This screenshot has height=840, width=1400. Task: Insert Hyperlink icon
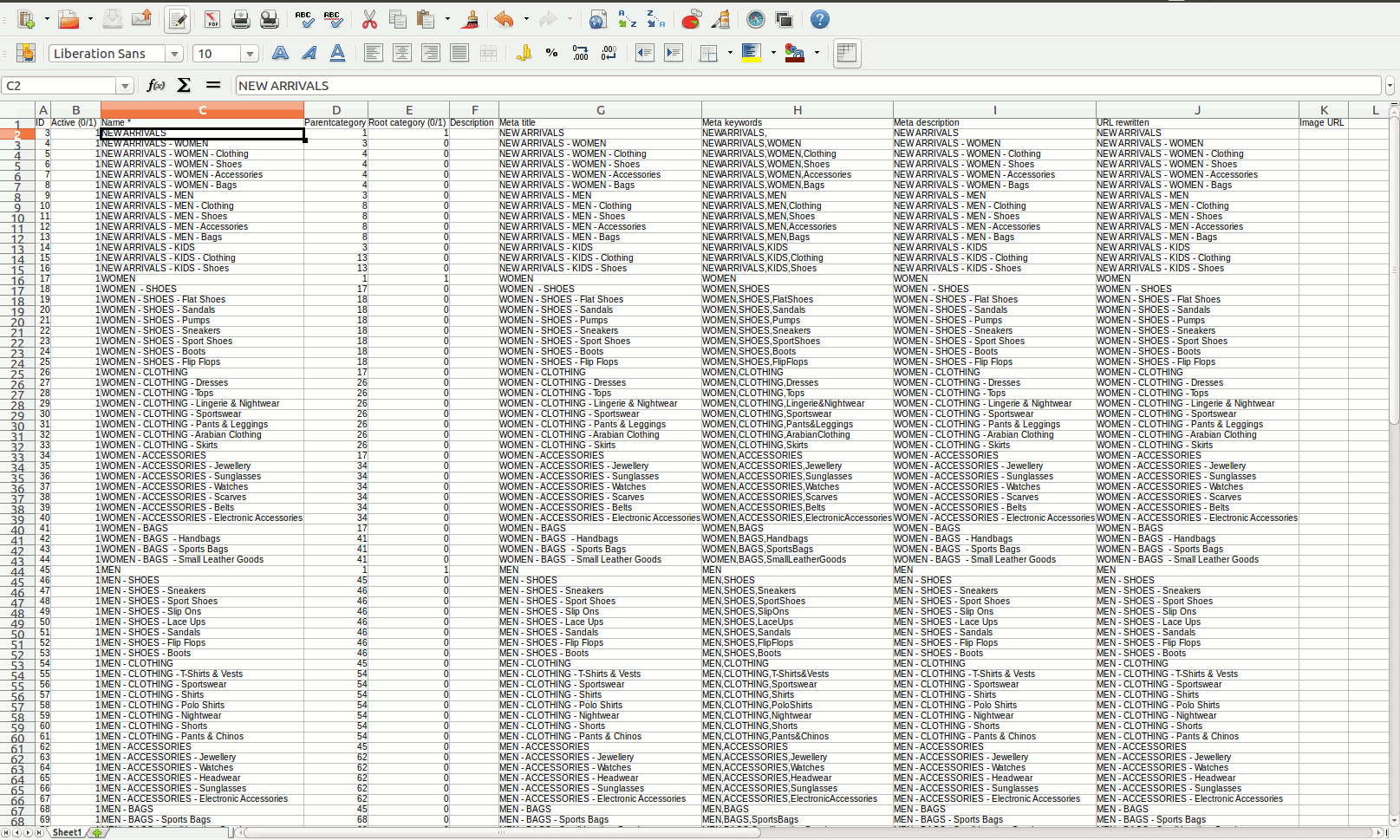(598, 19)
